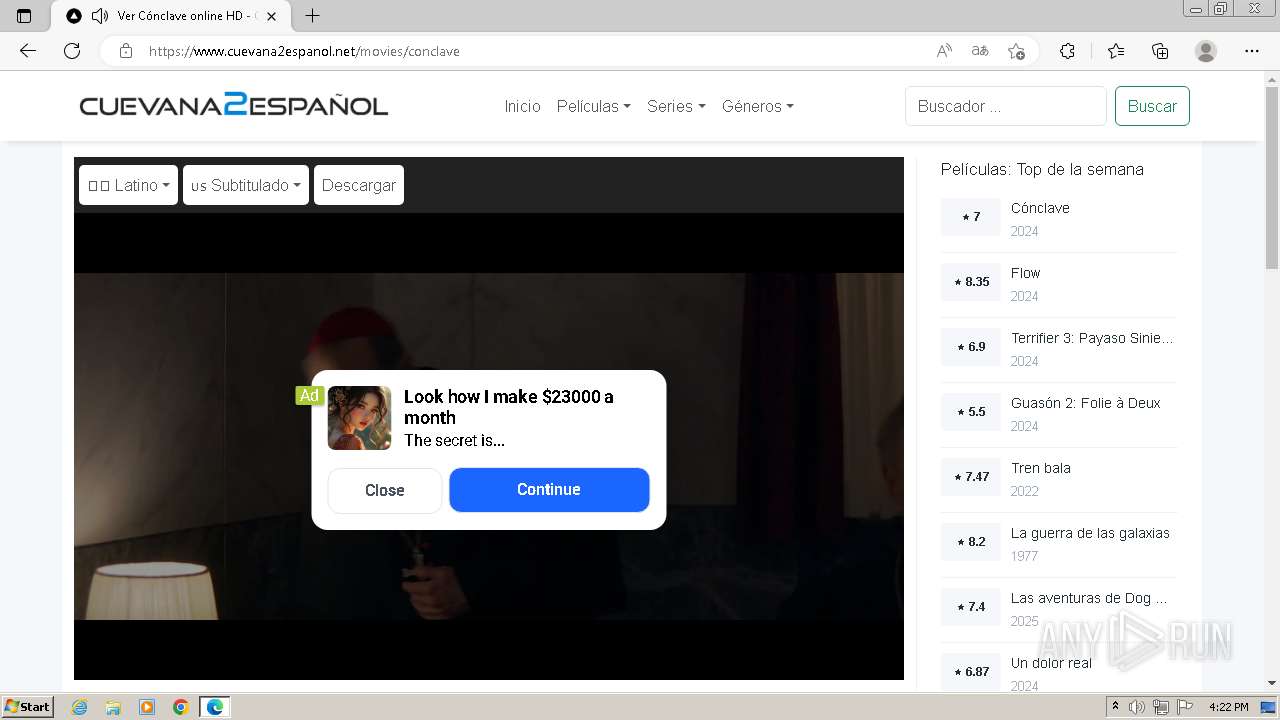Viewport: 1280px width, 720px height.
Task: Open the Favorites list
Action: [1116, 51]
